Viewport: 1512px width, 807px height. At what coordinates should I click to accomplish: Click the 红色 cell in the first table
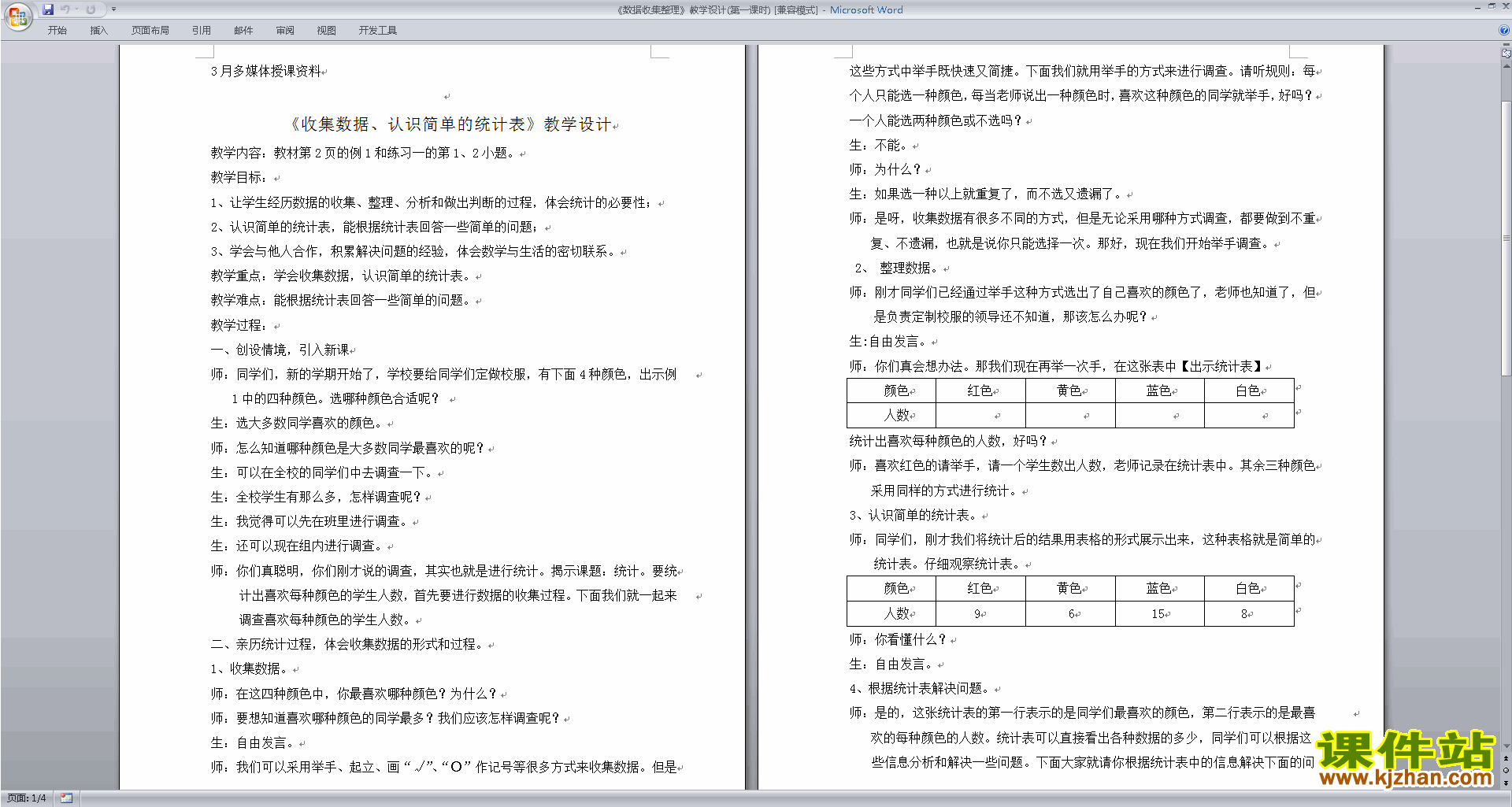pos(980,391)
